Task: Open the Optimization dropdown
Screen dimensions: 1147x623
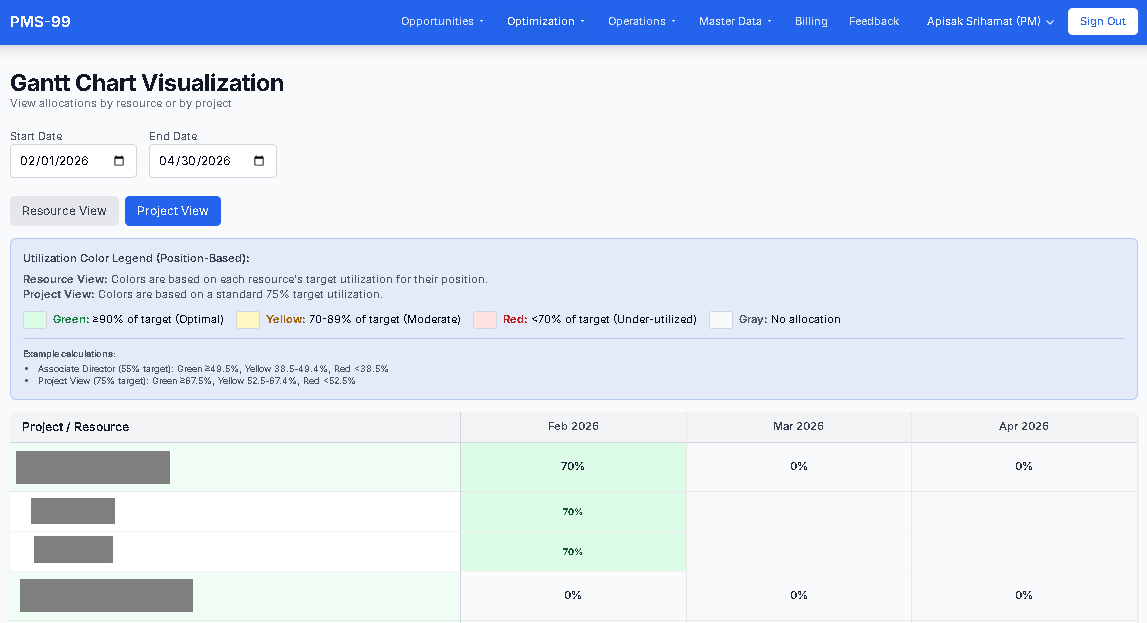Action: pos(545,21)
